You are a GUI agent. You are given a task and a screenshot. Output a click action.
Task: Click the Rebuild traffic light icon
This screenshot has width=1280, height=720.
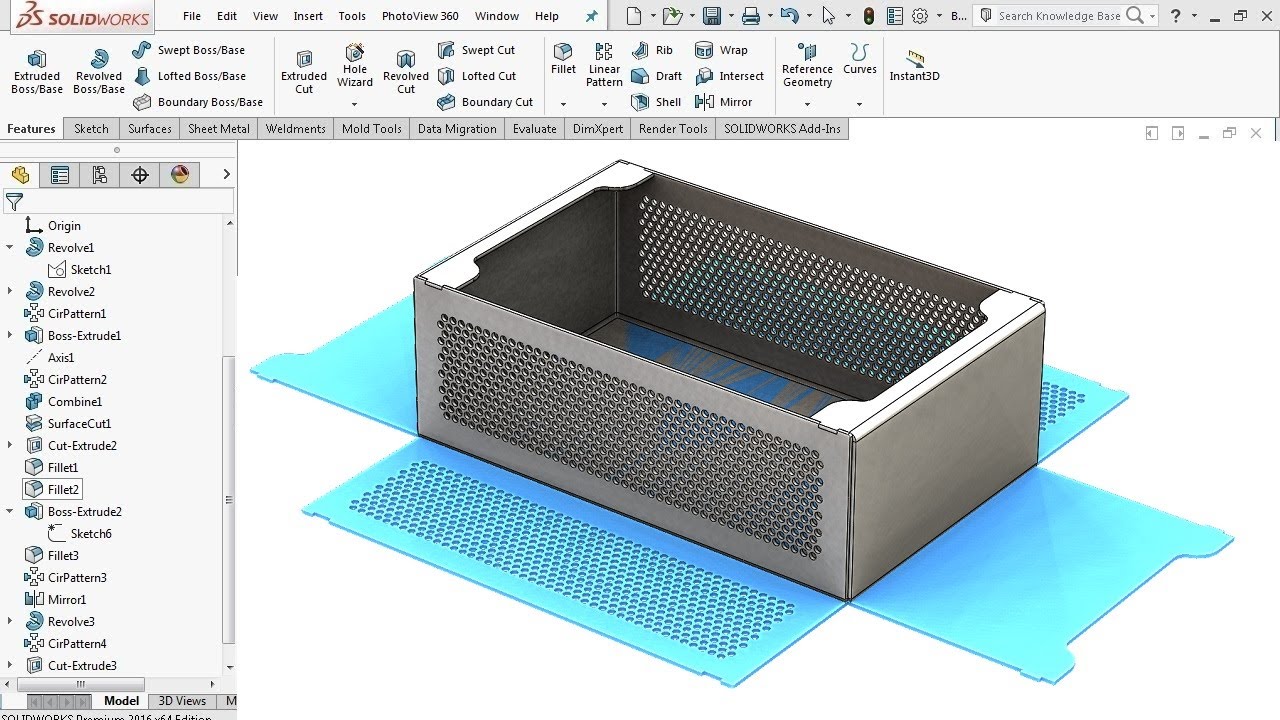tap(868, 16)
